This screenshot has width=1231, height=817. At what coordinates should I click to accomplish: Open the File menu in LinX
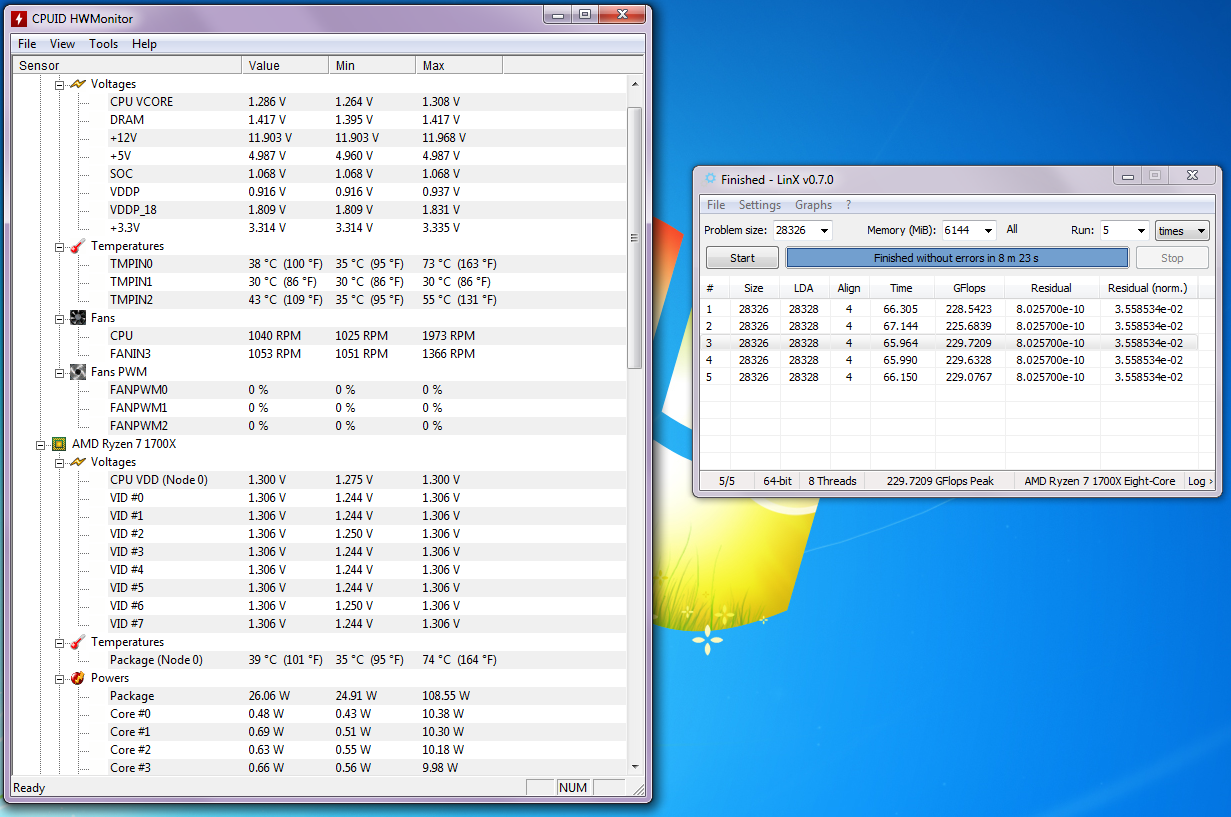(716, 205)
